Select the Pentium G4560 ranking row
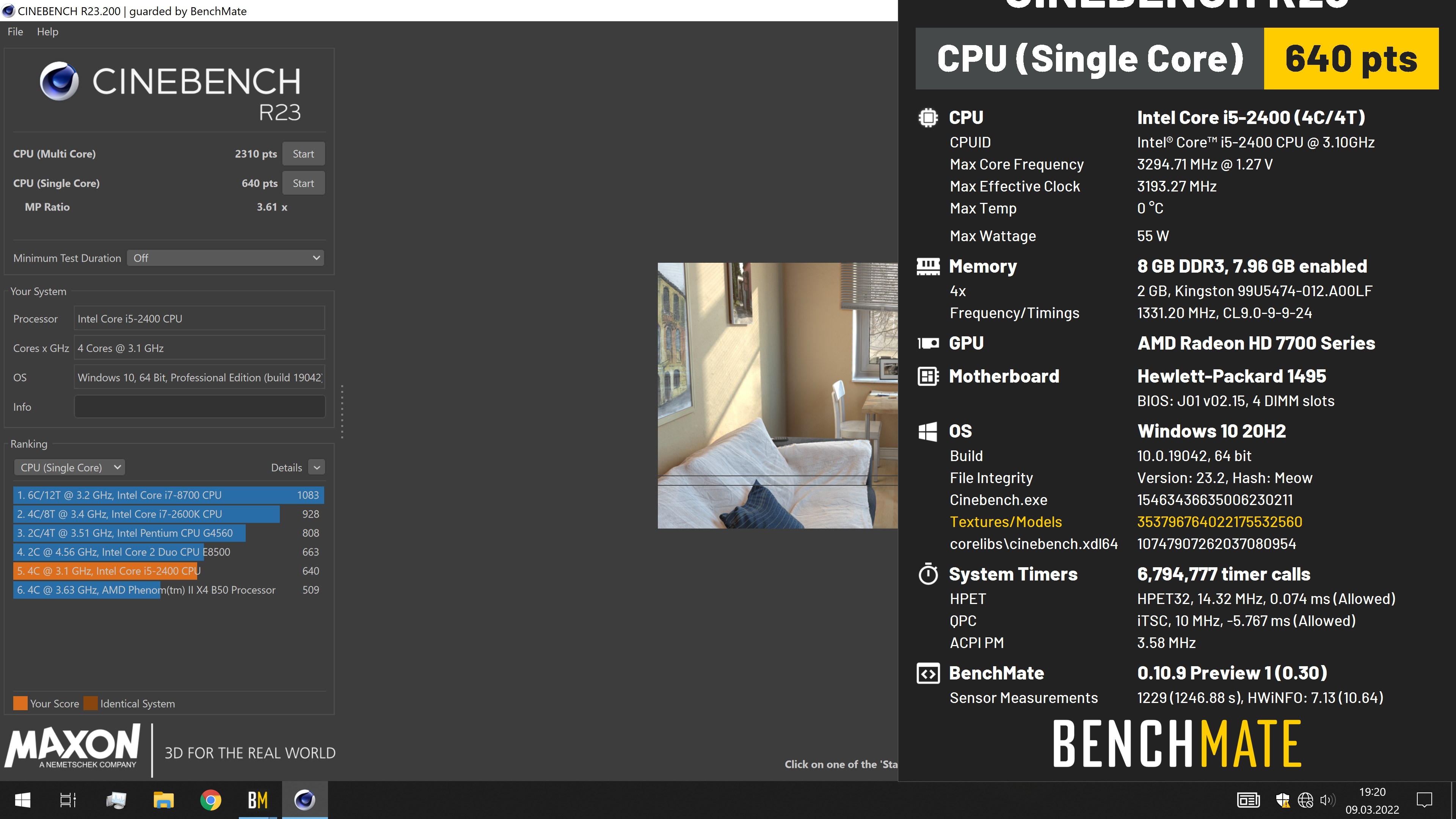 click(x=168, y=532)
